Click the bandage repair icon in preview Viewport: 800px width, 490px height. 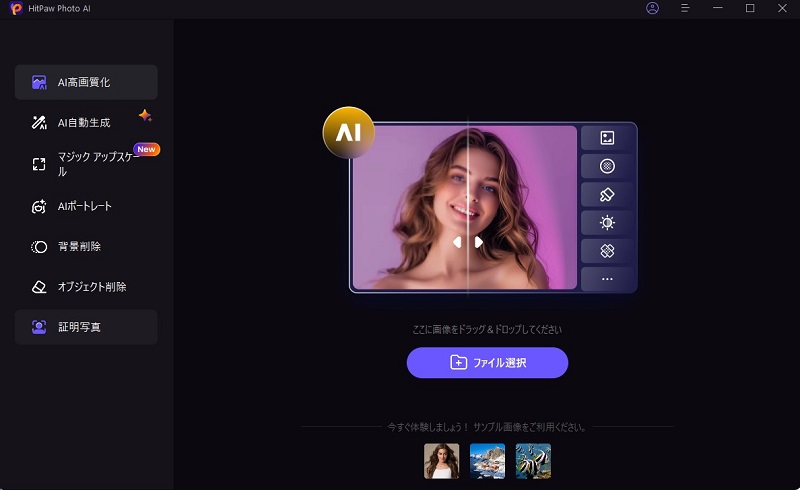(607, 250)
